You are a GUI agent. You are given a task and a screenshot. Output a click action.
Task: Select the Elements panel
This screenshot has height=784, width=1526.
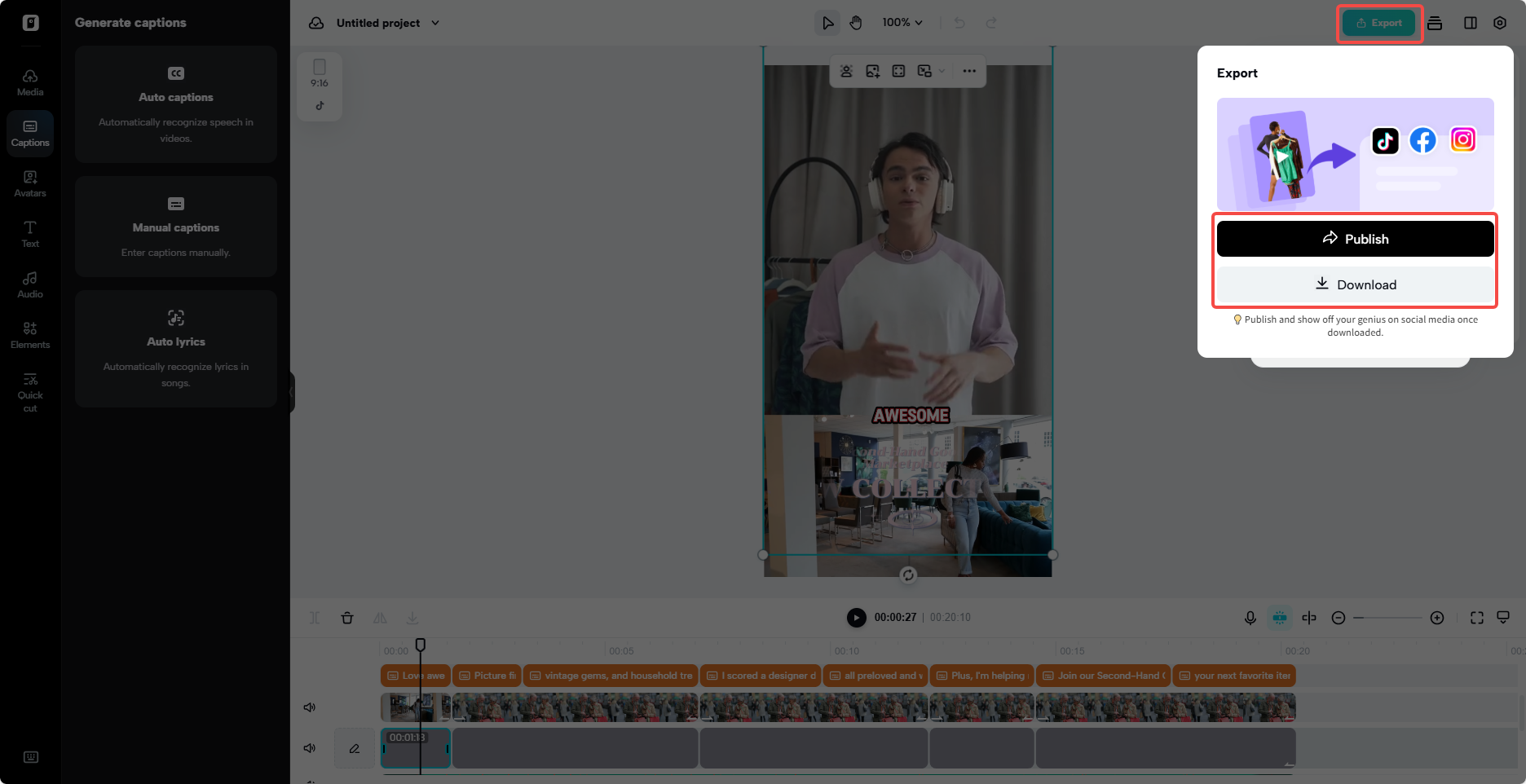click(x=29, y=334)
